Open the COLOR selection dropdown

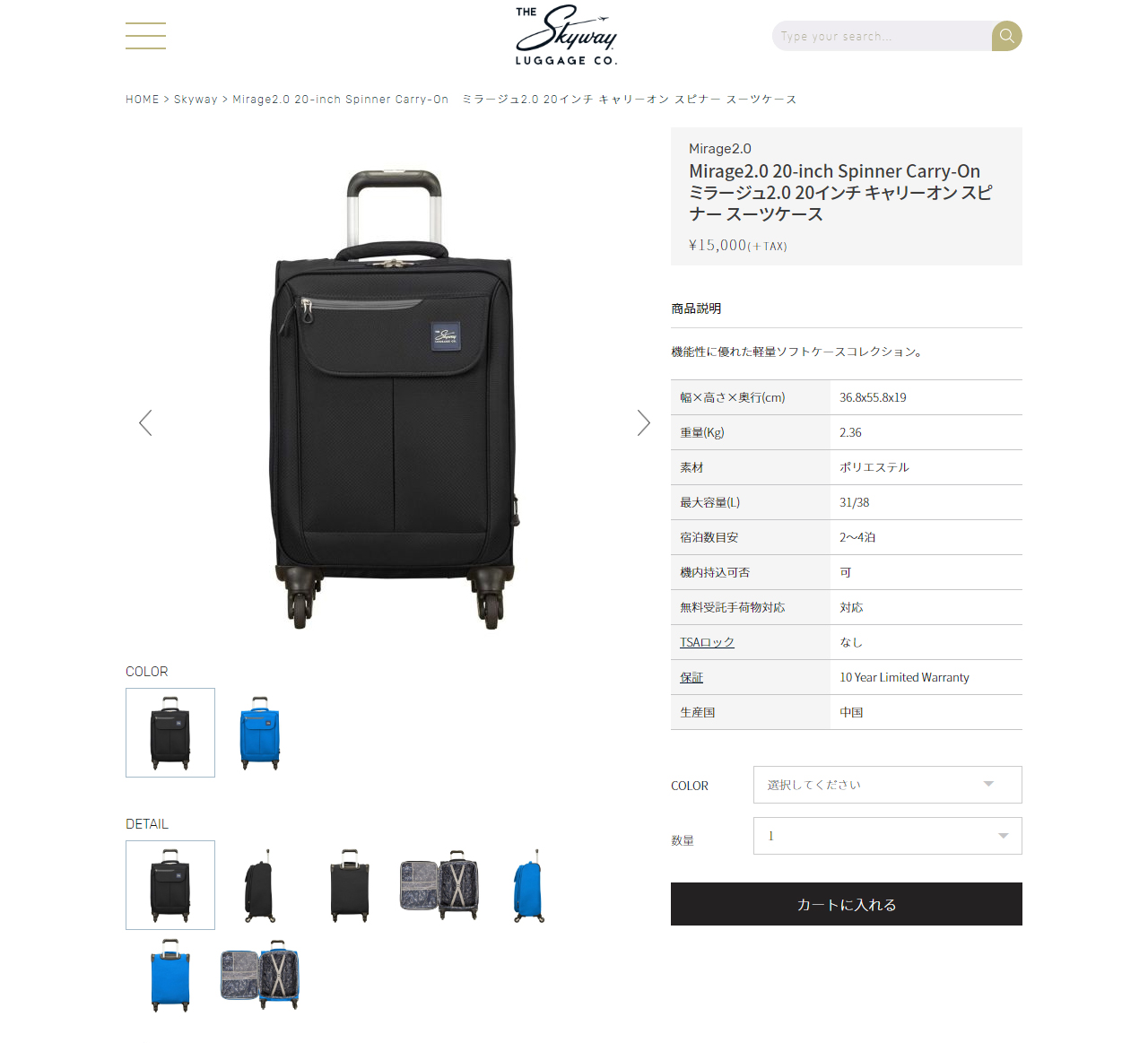pyautogui.click(x=888, y=785)
